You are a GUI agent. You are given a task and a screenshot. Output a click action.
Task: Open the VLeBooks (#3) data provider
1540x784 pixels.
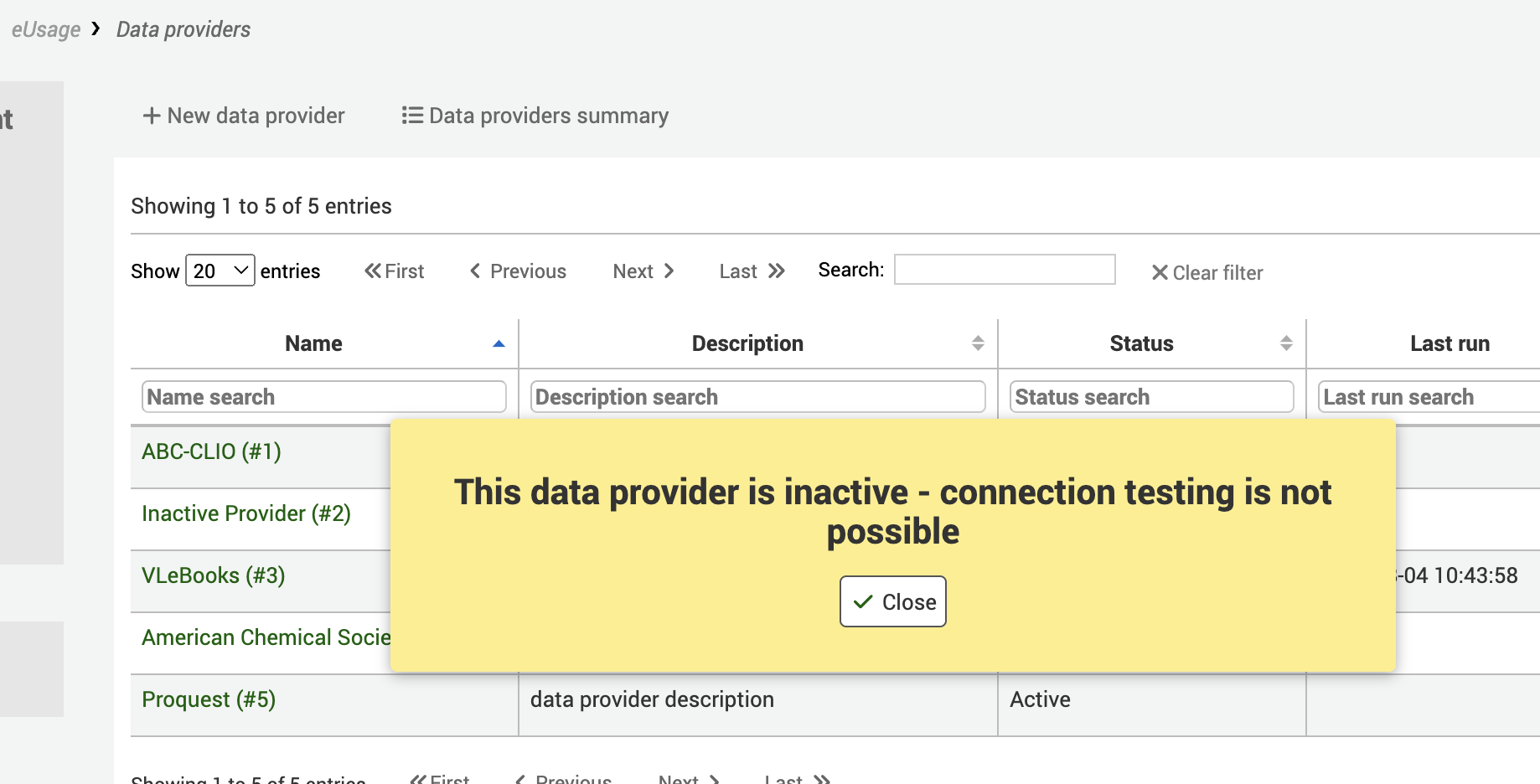click(x=213, y=575)
